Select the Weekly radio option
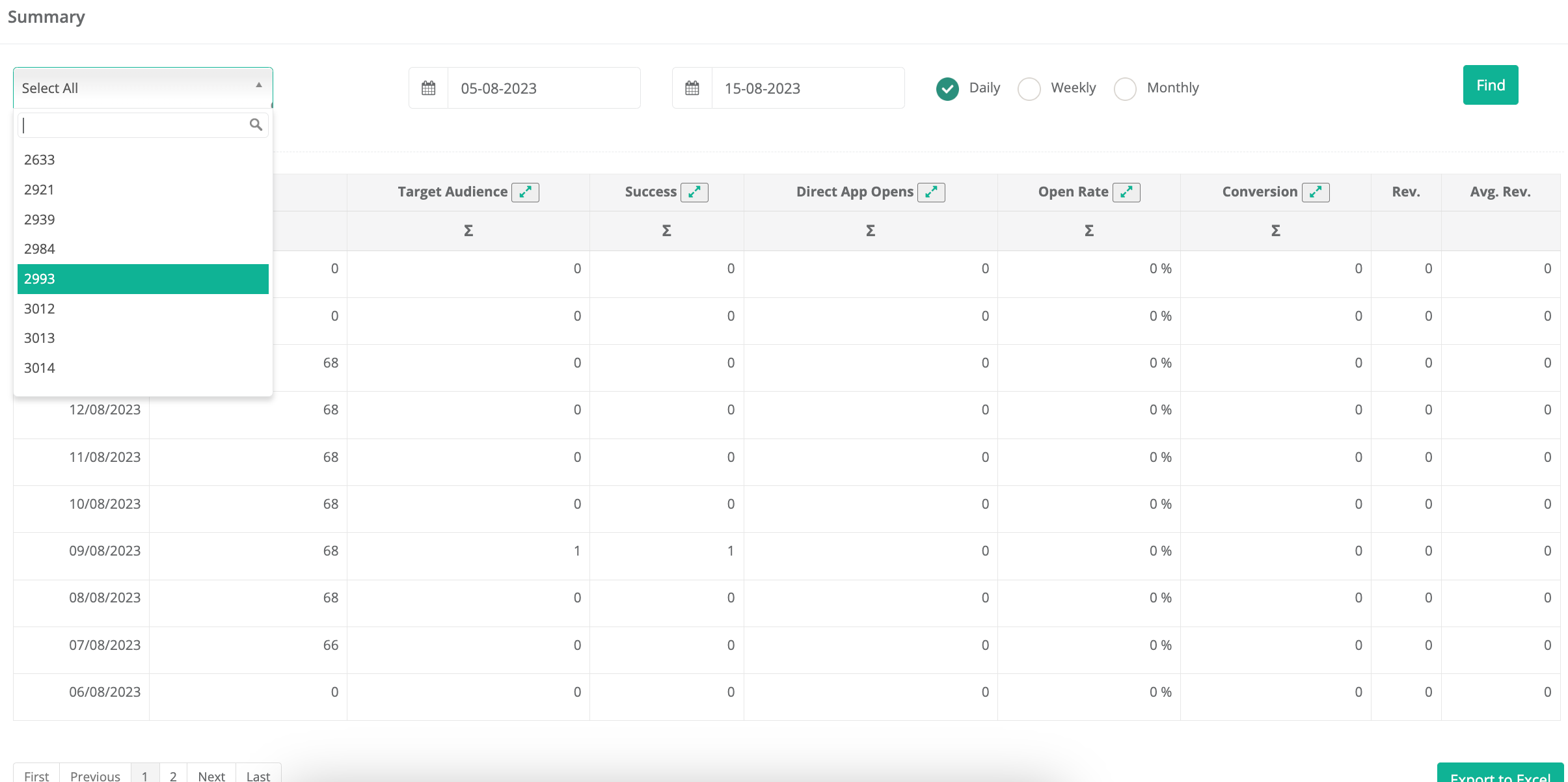The width and height of the screenshot is (1568, 782). [1029, 88]
